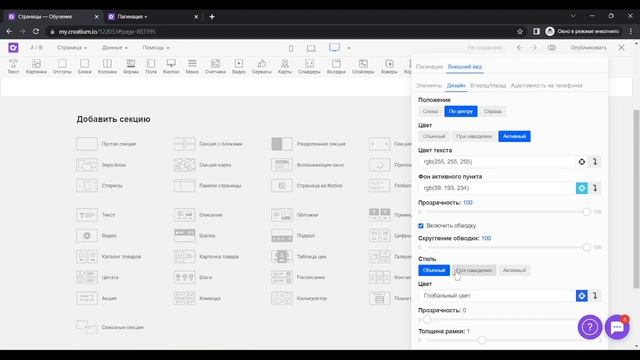The image size is (640, 360).
Task: Select the Колонки columns tool
Action: pyautogui.click(x=107, y=66)
